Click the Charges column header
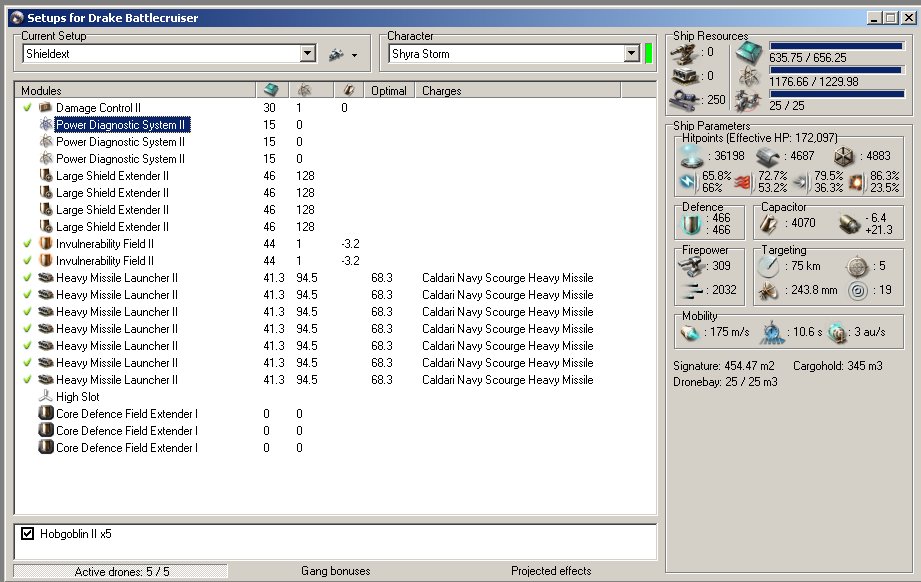This screenshot has width=921, height=582. 517,90
